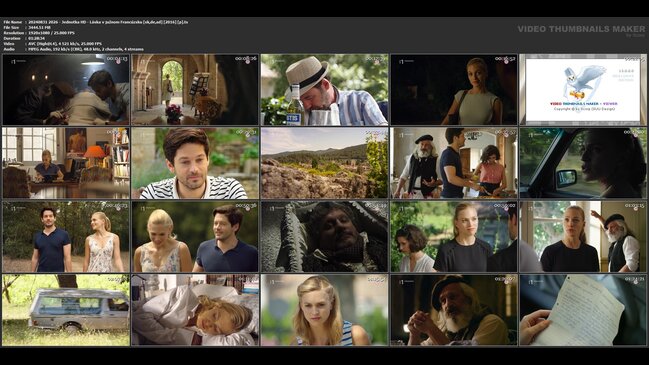
Task: Open close-up of man in striped shirt
Action: [x=195, y=163]
